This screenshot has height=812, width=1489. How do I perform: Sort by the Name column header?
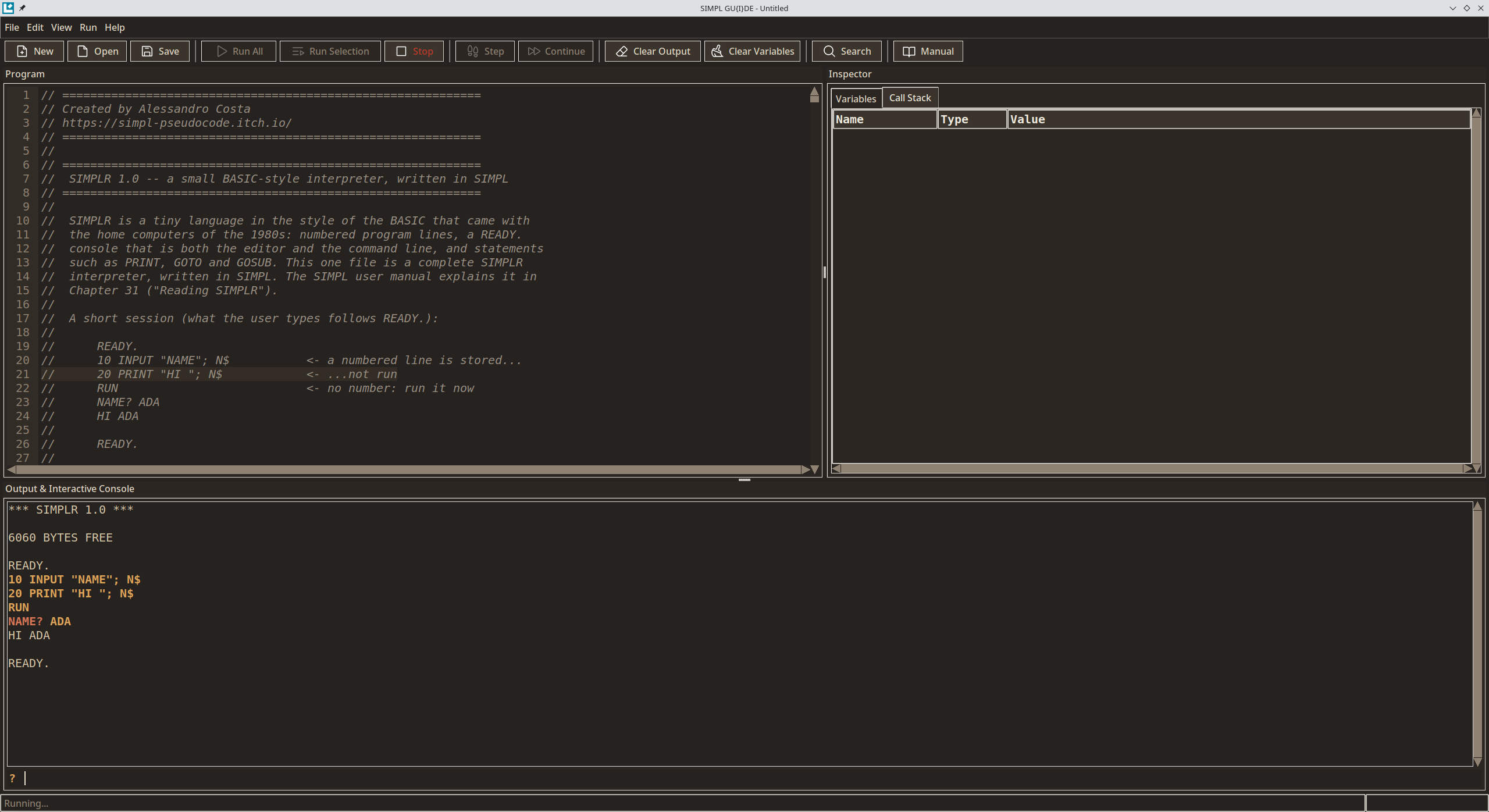pos(885,119)
